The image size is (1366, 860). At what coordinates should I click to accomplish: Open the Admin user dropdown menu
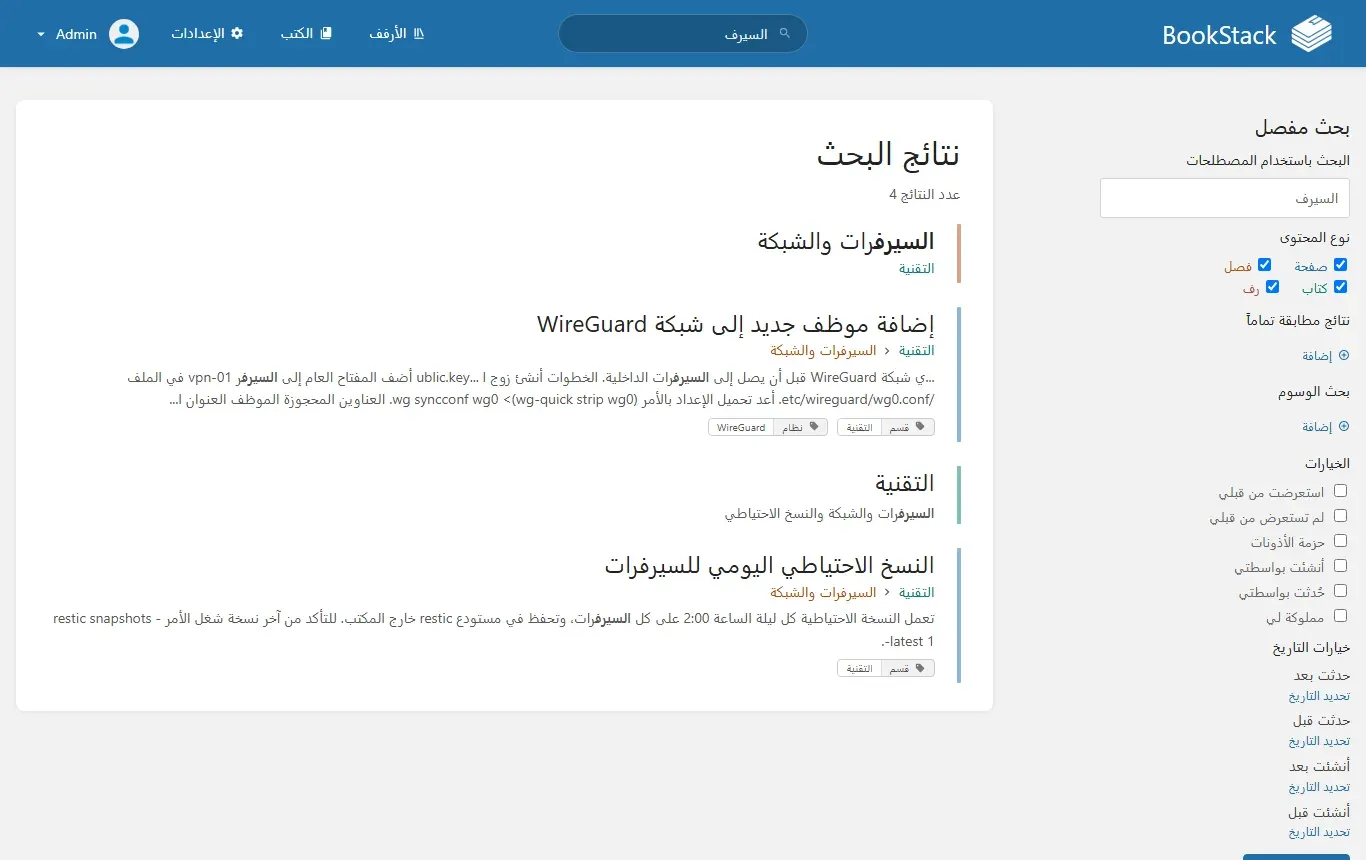(x=88, y=34)
